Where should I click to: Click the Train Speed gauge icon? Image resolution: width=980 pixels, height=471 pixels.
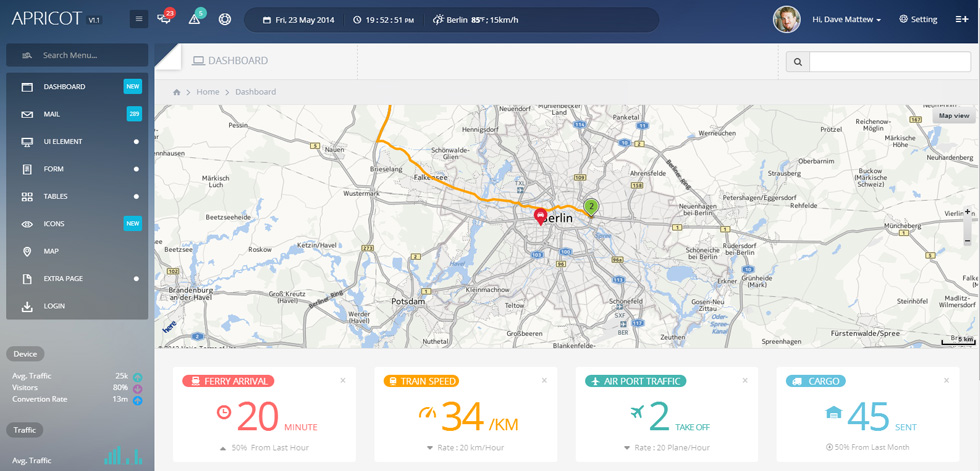(426, 412)
